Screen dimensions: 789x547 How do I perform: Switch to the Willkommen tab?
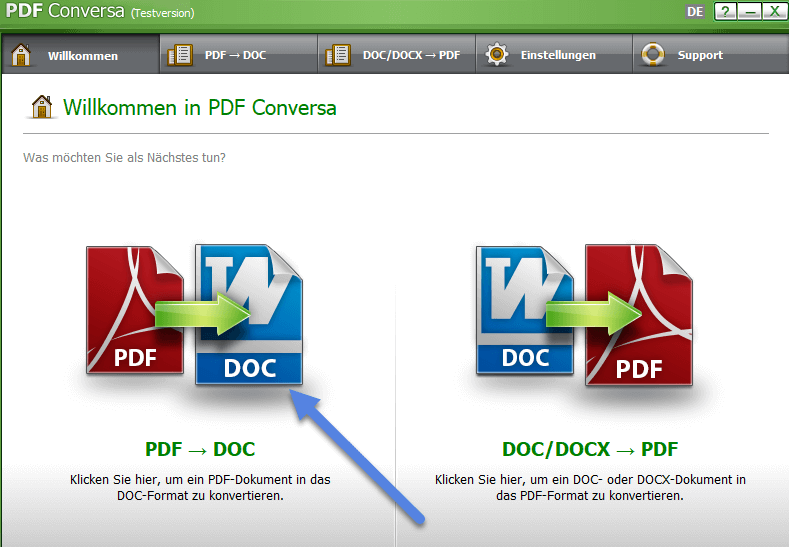81,54
